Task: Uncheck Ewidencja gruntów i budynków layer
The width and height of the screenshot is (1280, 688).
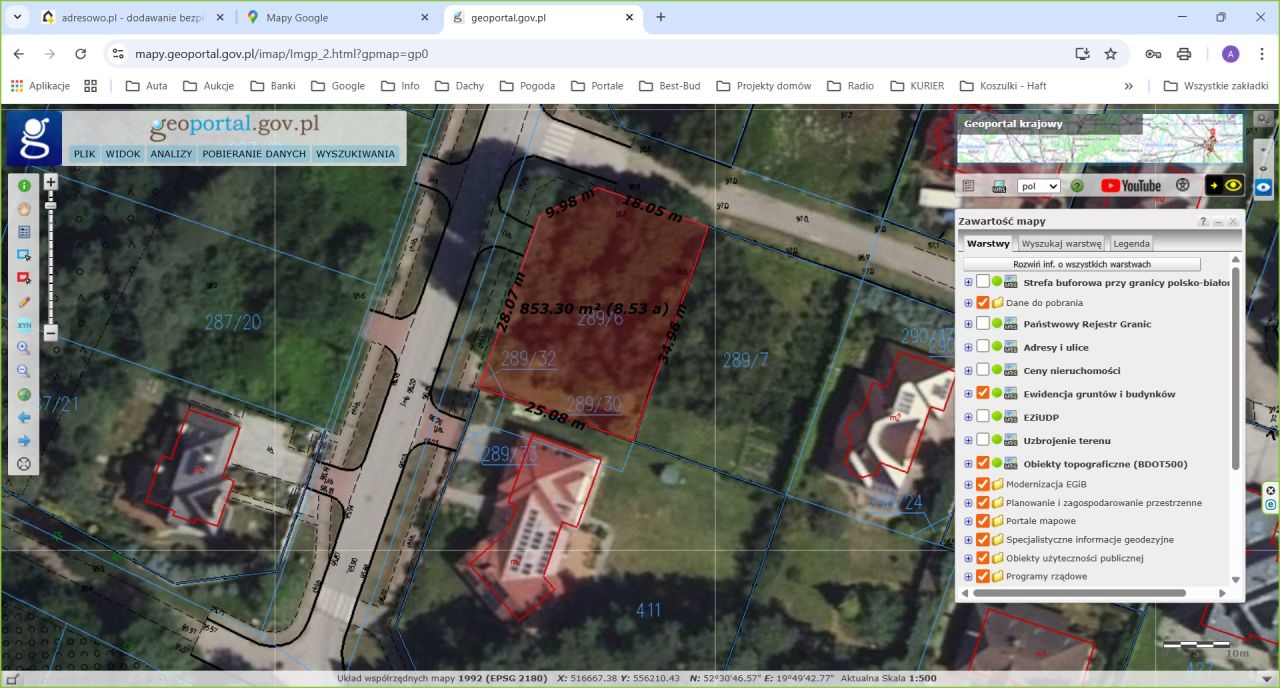Action: [983, 394]
